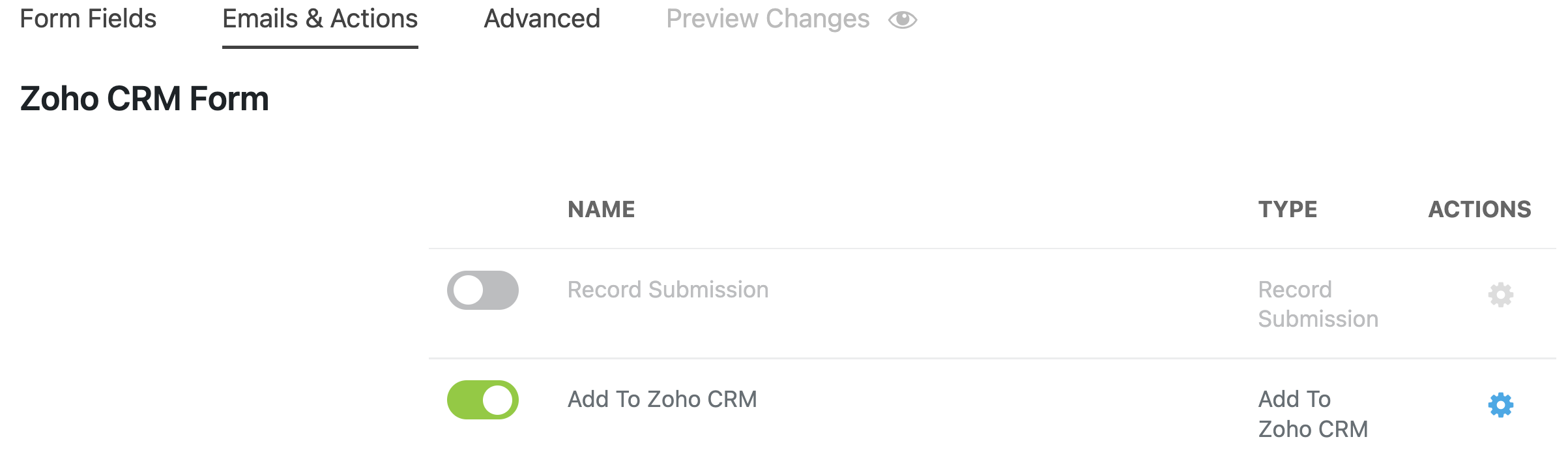This screenshot has width=1568, height=467.
Task: Select the Emails & Actions tab
Action: [x=321, y=18]
